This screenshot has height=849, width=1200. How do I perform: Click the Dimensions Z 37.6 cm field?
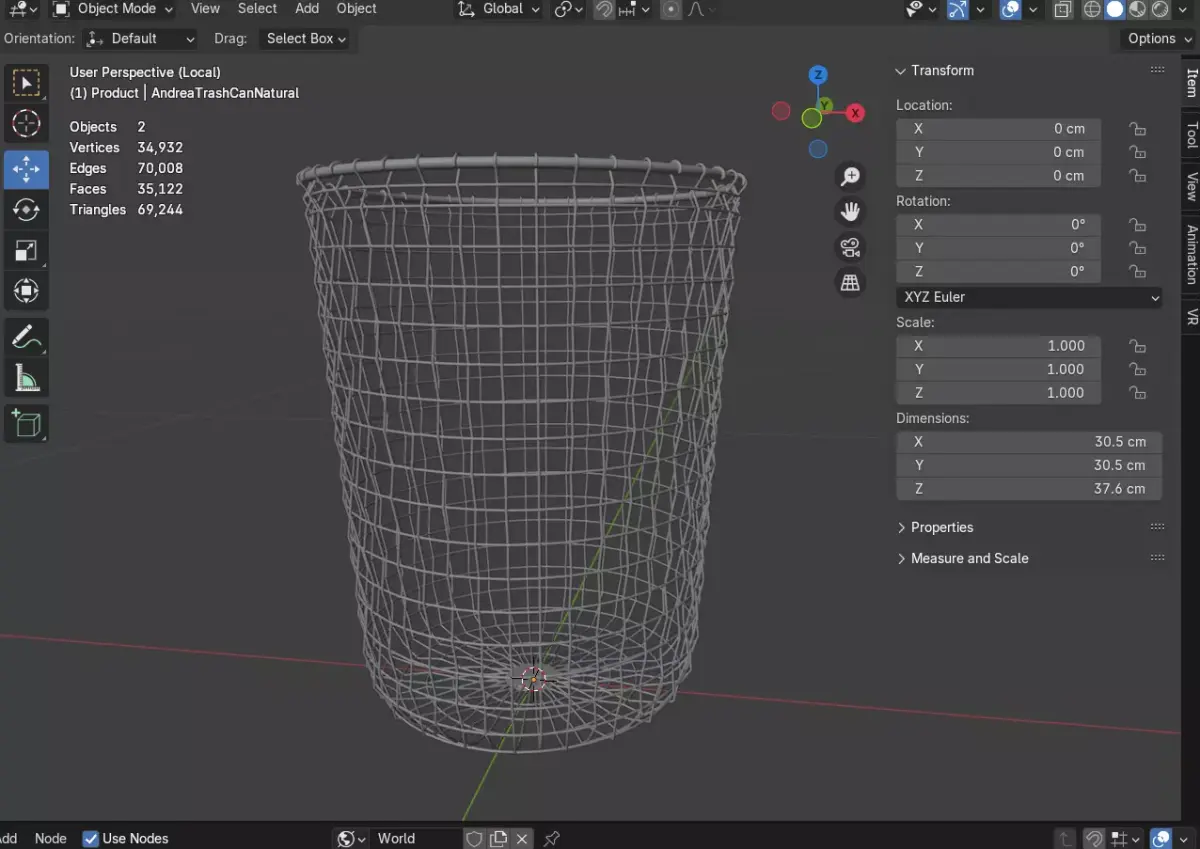point(1030,489)
